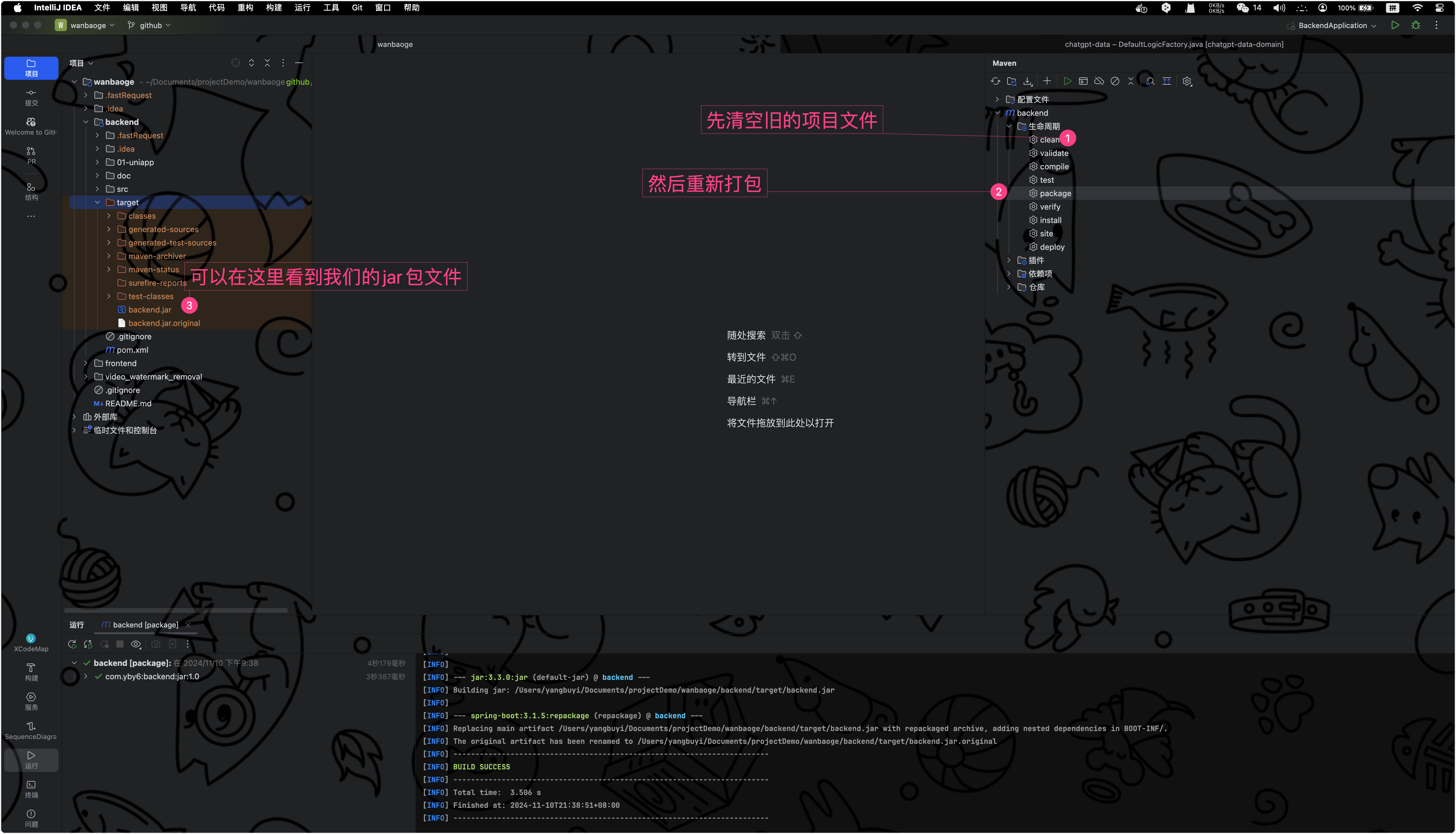Open Maven settings gear

[x=1187, y=81]
